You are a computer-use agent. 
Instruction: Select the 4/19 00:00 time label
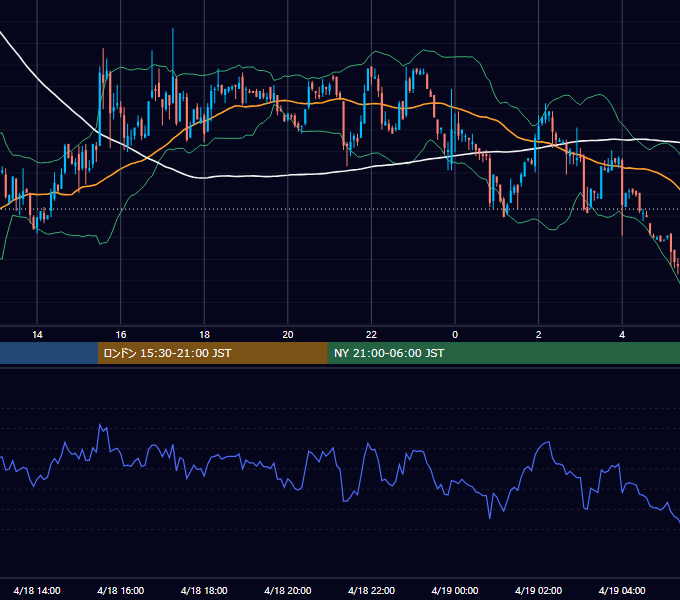point(455,590)
